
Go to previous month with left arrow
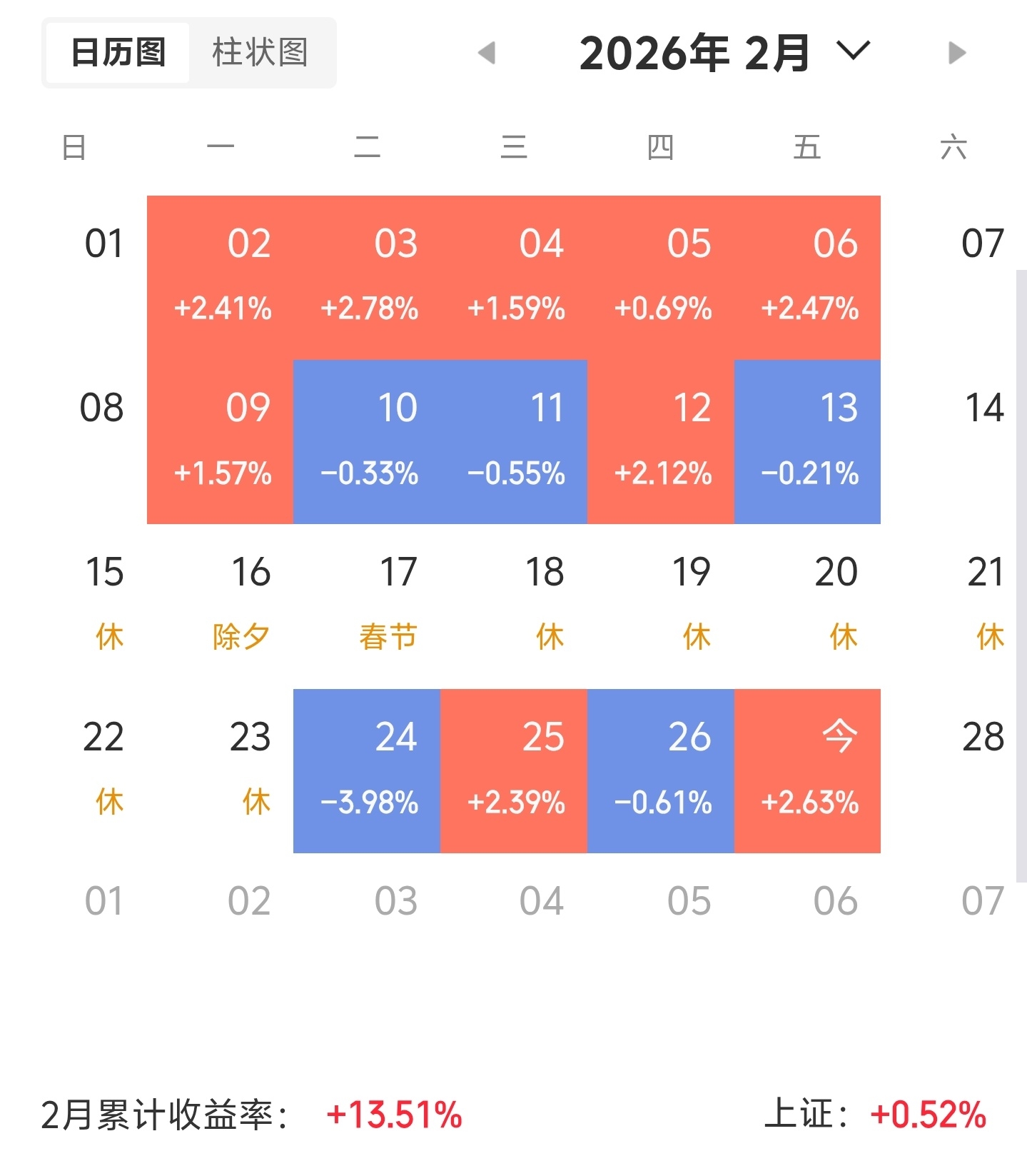[487, 52]
